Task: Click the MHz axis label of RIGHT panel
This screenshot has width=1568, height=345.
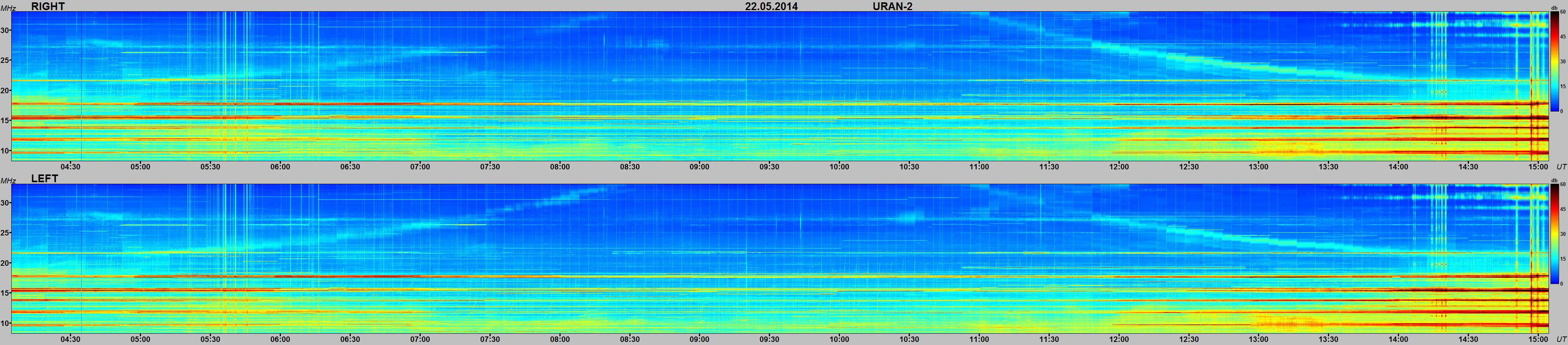Action: 8,8
